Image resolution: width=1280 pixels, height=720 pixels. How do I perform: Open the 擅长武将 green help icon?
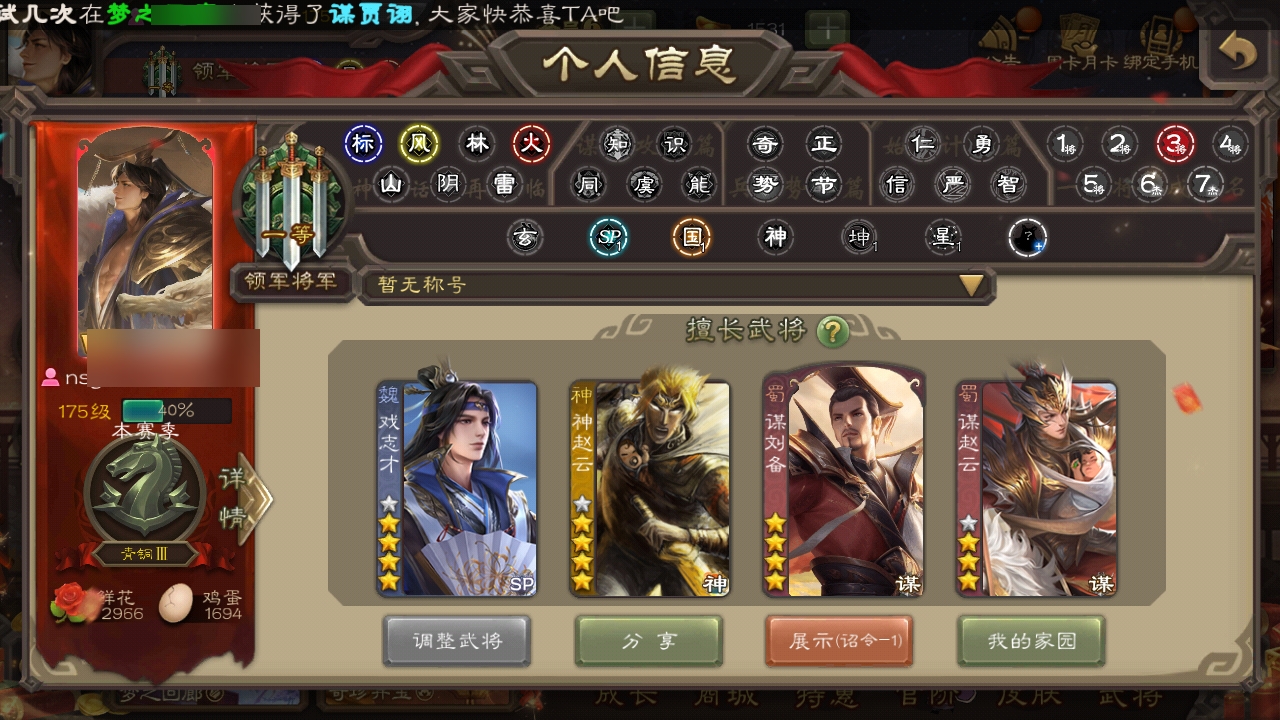833,331
